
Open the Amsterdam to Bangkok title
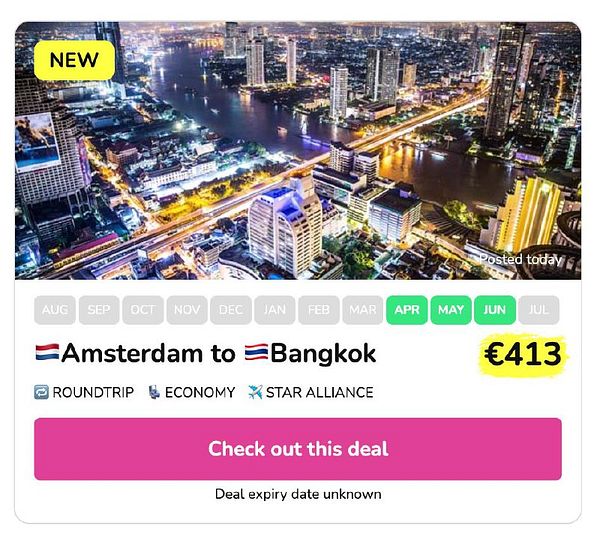click(205, 353)
